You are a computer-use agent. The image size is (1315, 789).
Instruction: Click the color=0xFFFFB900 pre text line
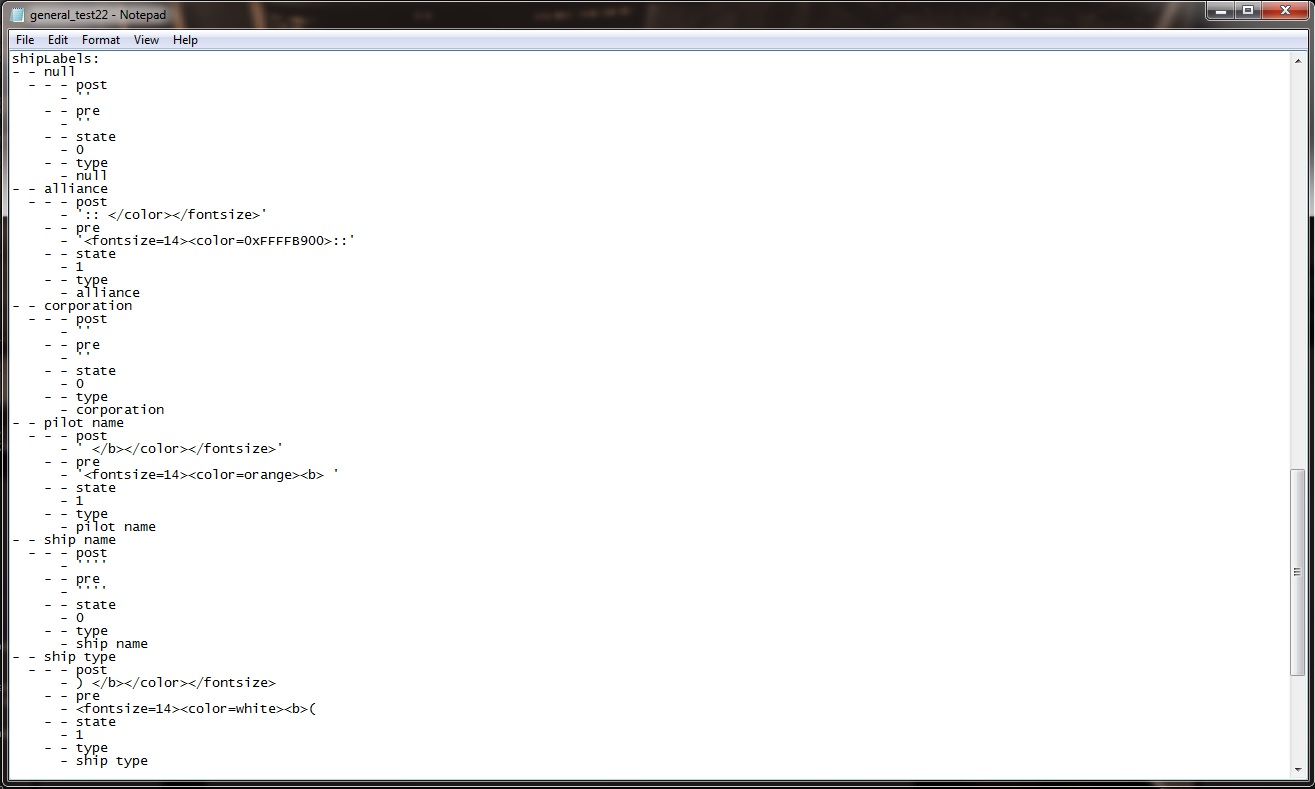point(216,241)
